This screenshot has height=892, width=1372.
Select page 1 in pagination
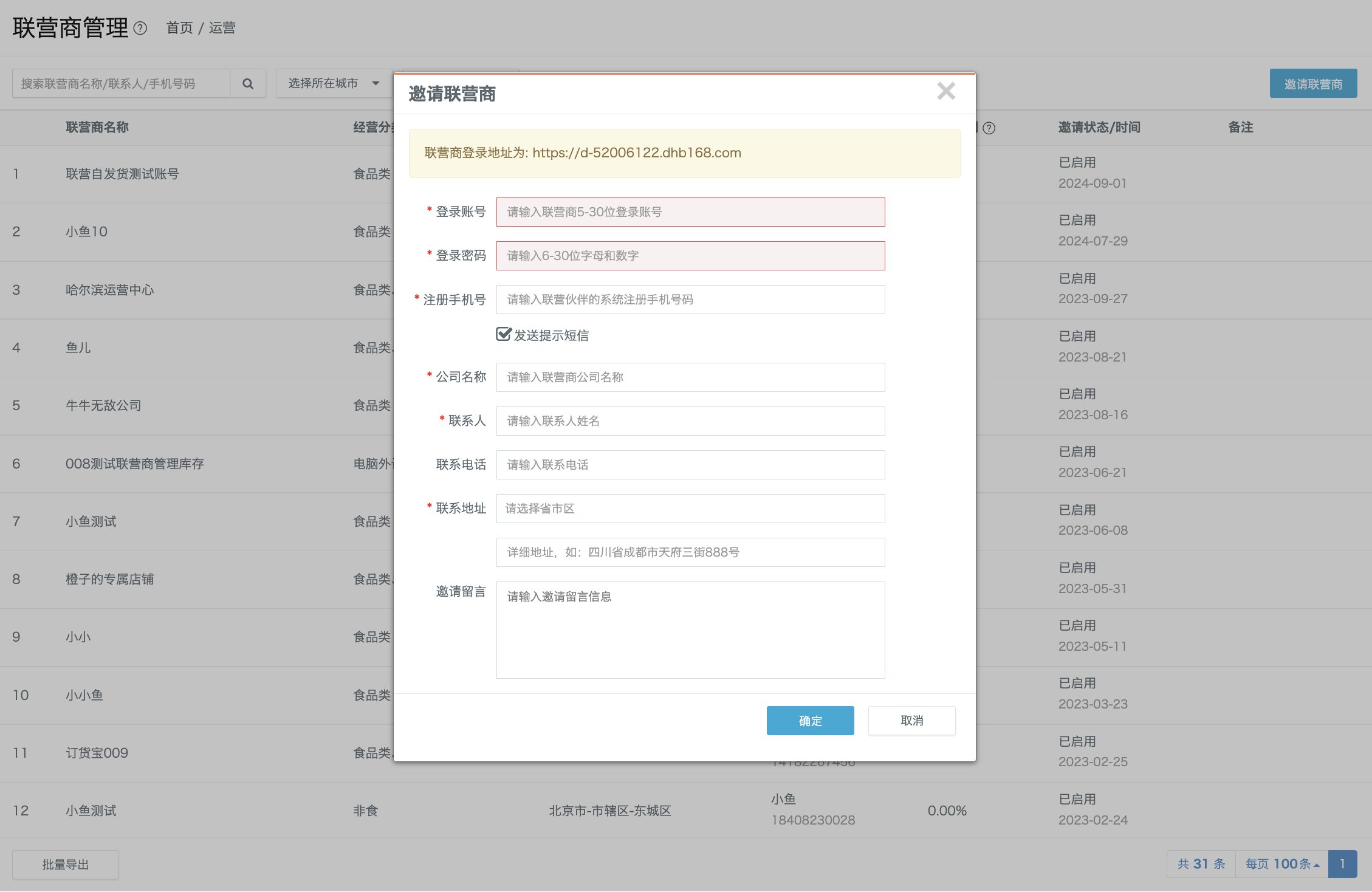tap(1343, 864)
